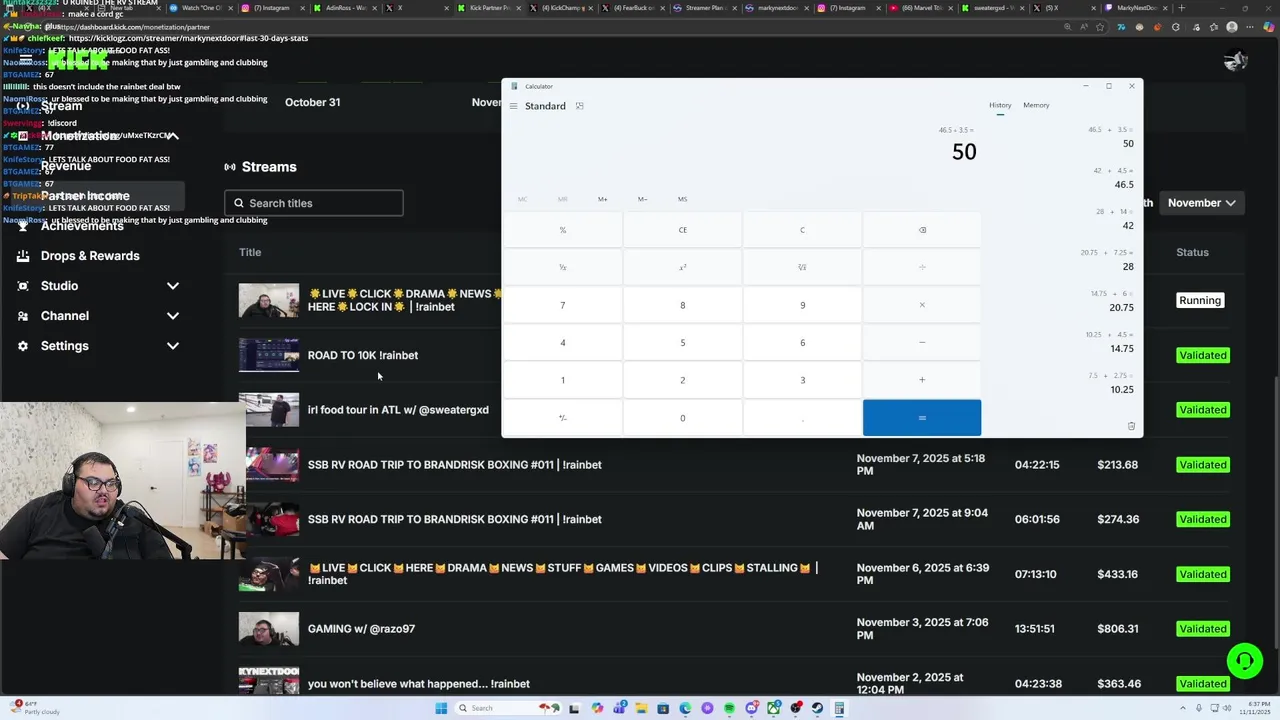Click the ROAD TO 10K stream thumbnail

tap(268, 355)
